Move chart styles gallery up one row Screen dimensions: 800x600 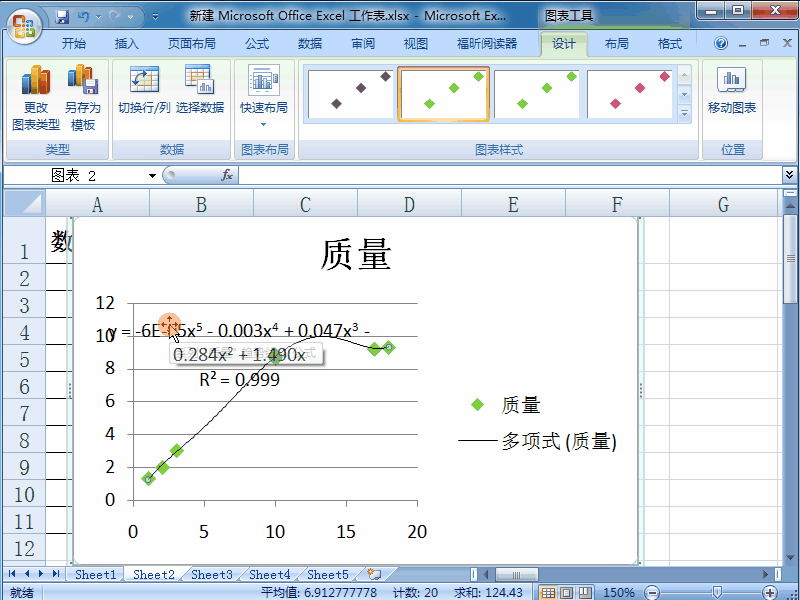click(x=685, y=76)
